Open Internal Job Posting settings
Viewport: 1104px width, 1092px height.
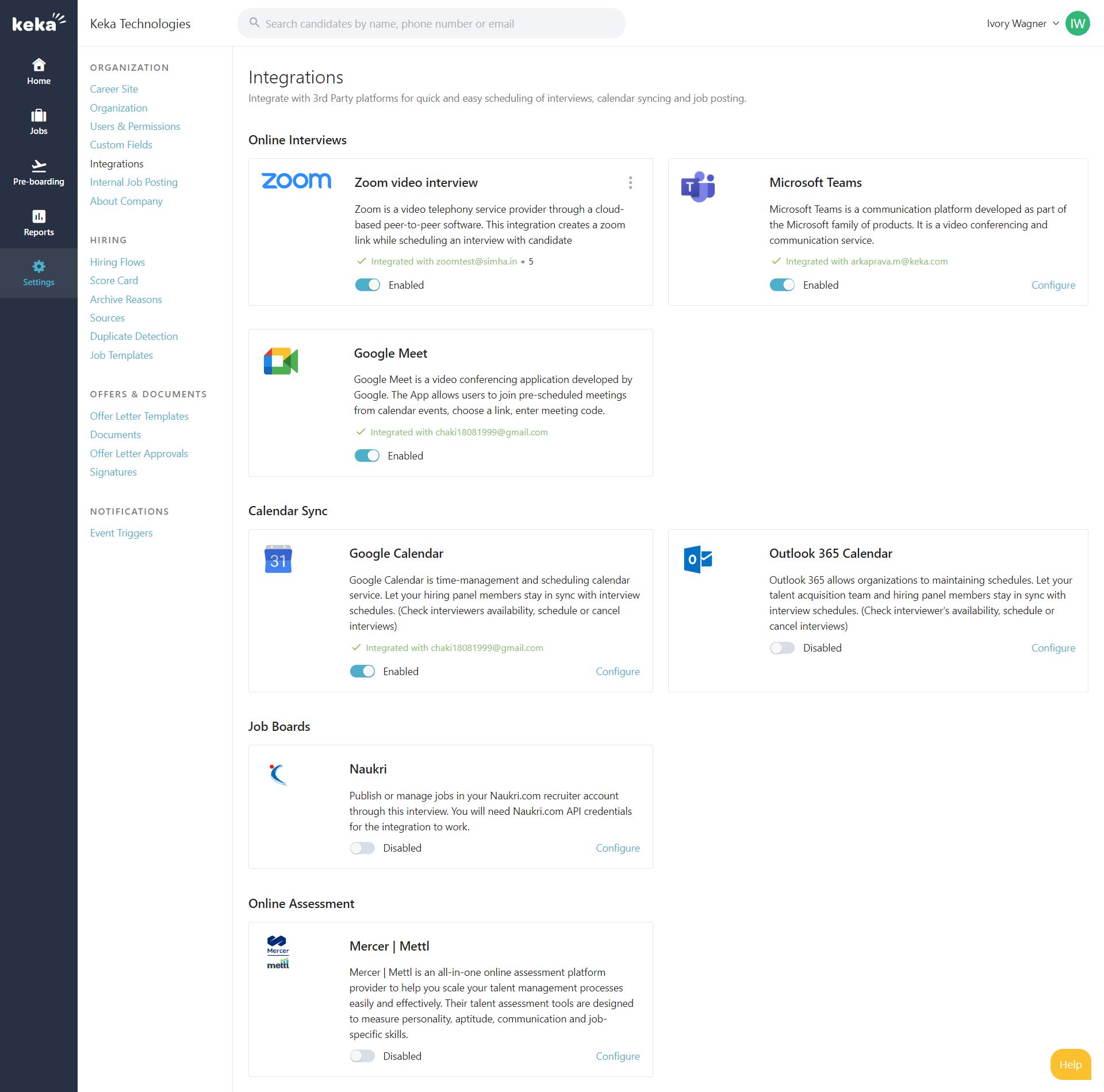coord(133,182)
